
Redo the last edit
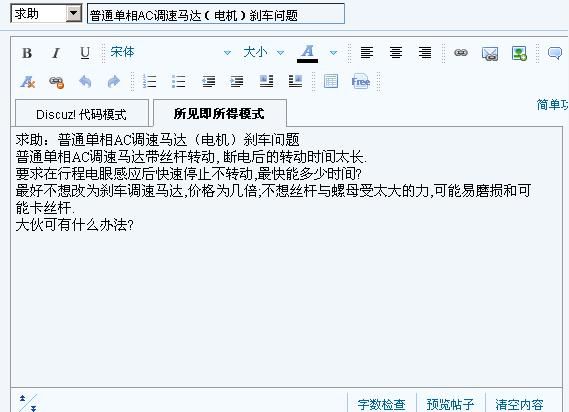click(x=114, y=82)
